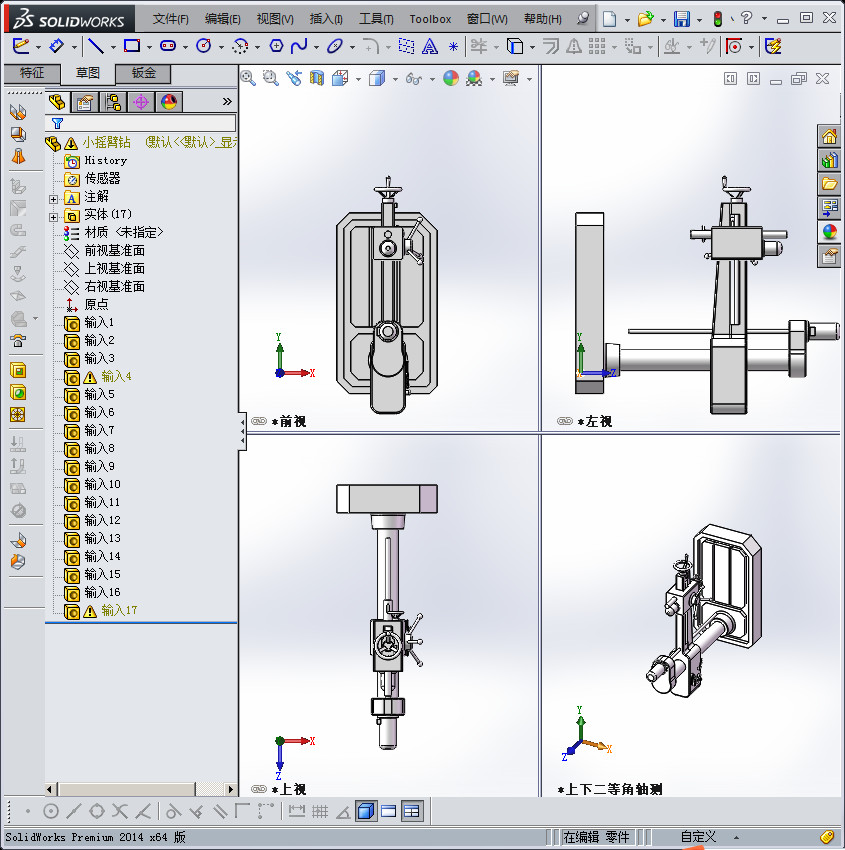Select the sketch Text tool
The height and width of the screenshot is (850, 845).
point(430,47)
